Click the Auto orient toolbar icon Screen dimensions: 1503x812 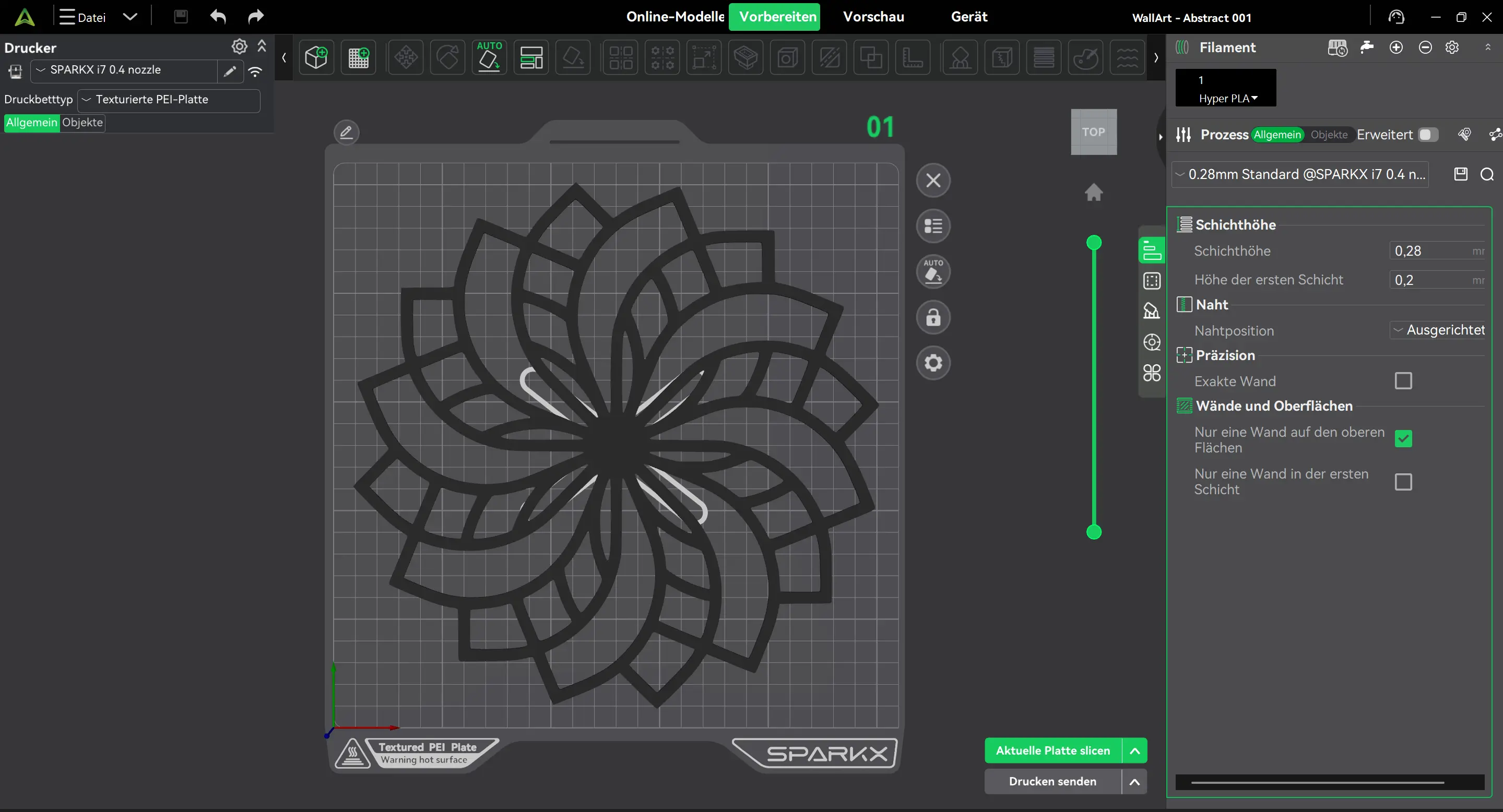point(489,58)
